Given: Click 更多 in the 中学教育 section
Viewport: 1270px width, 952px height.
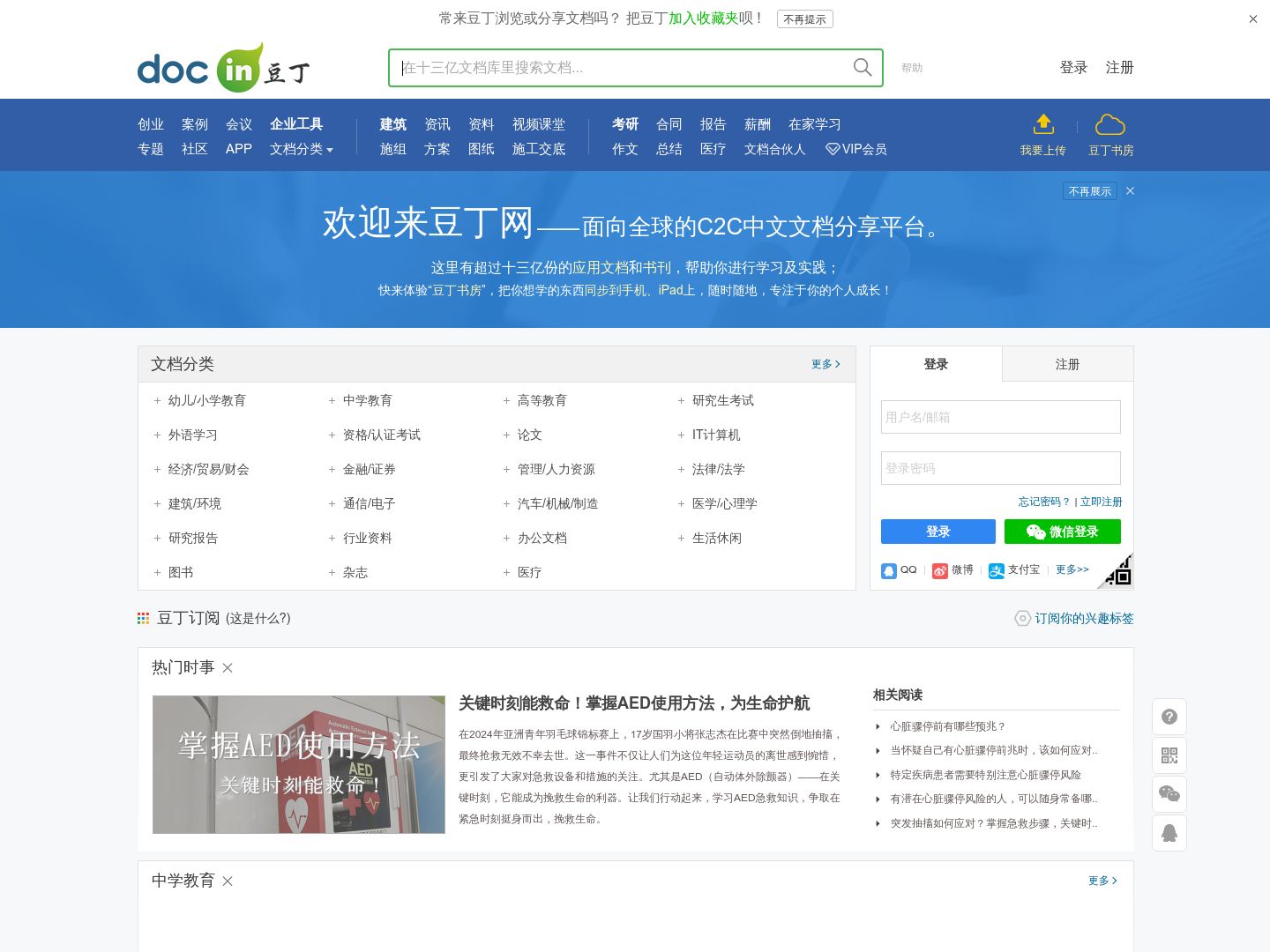Looking at the screenshot, I should [1102, 881].
